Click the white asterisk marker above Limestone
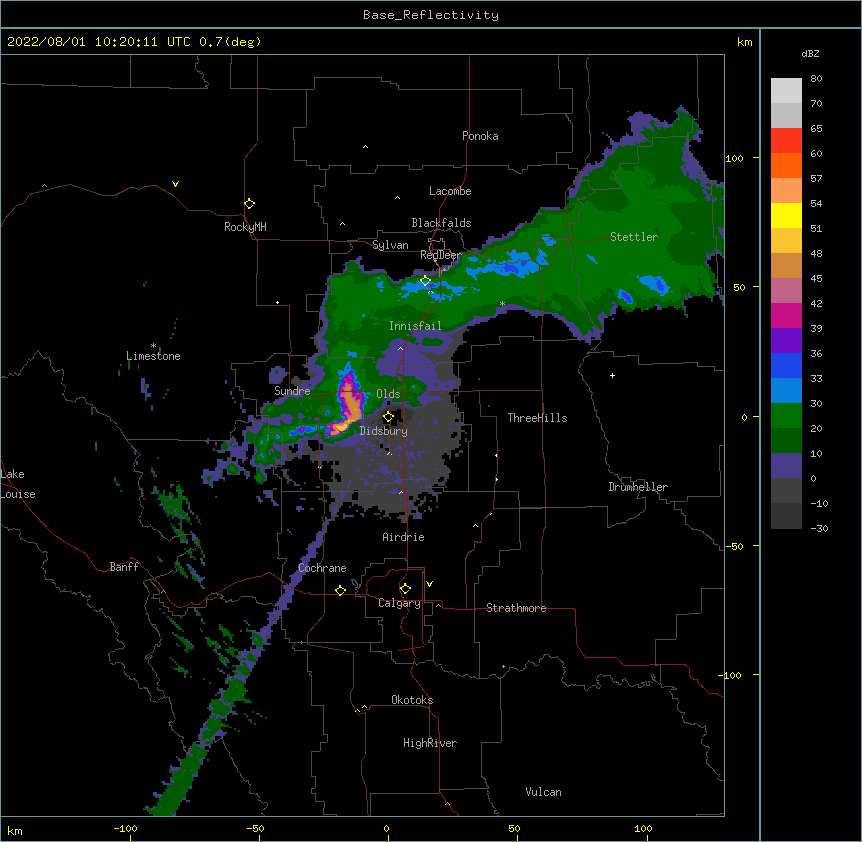 point(153,346)
